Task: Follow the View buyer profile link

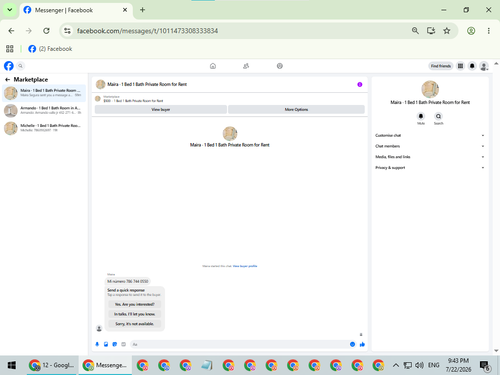Action: pyautogui.click(x=245, y=266)
